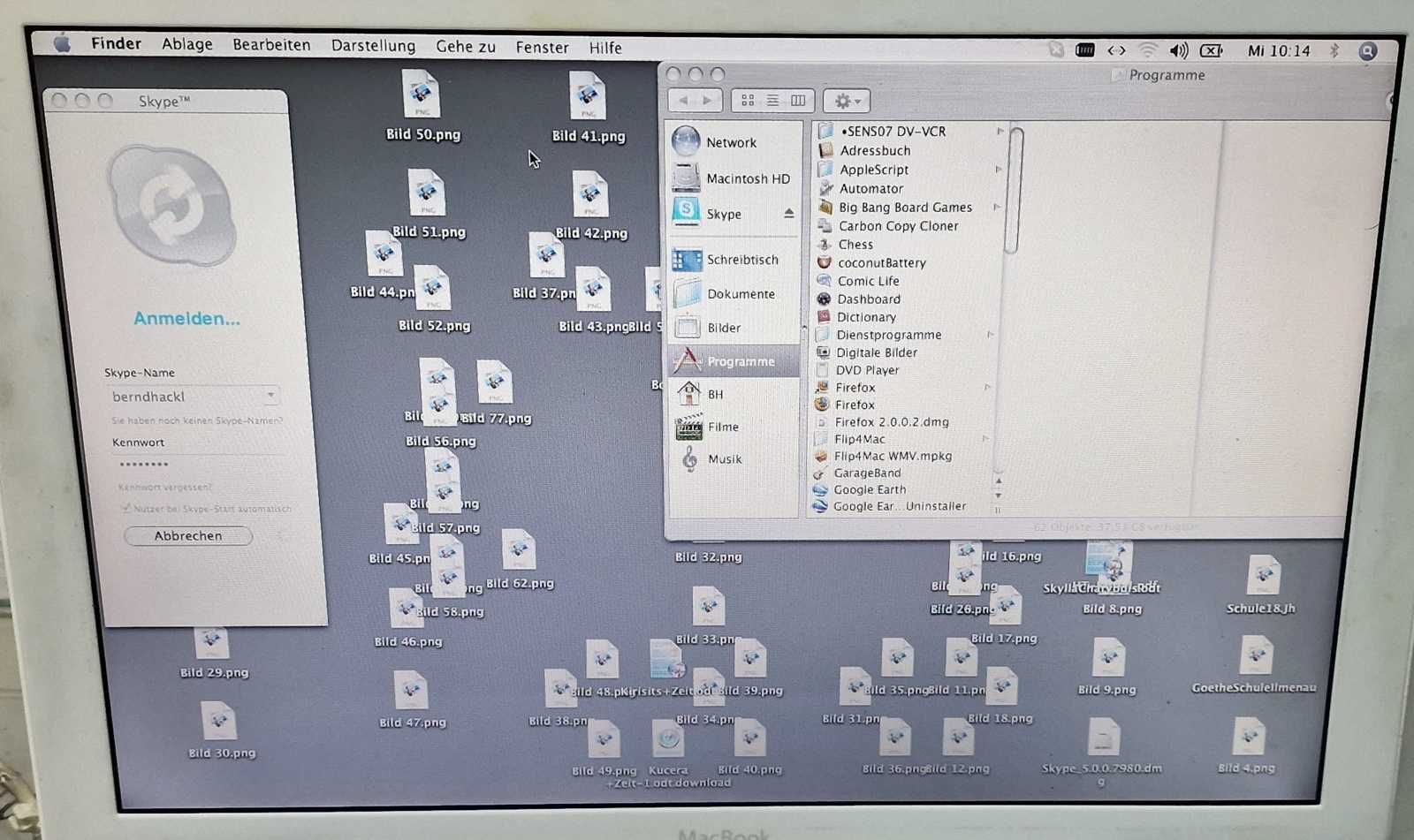Select Dictionary in Programme list
Screen dimensions: 1414x840
[x=866, y=317]
